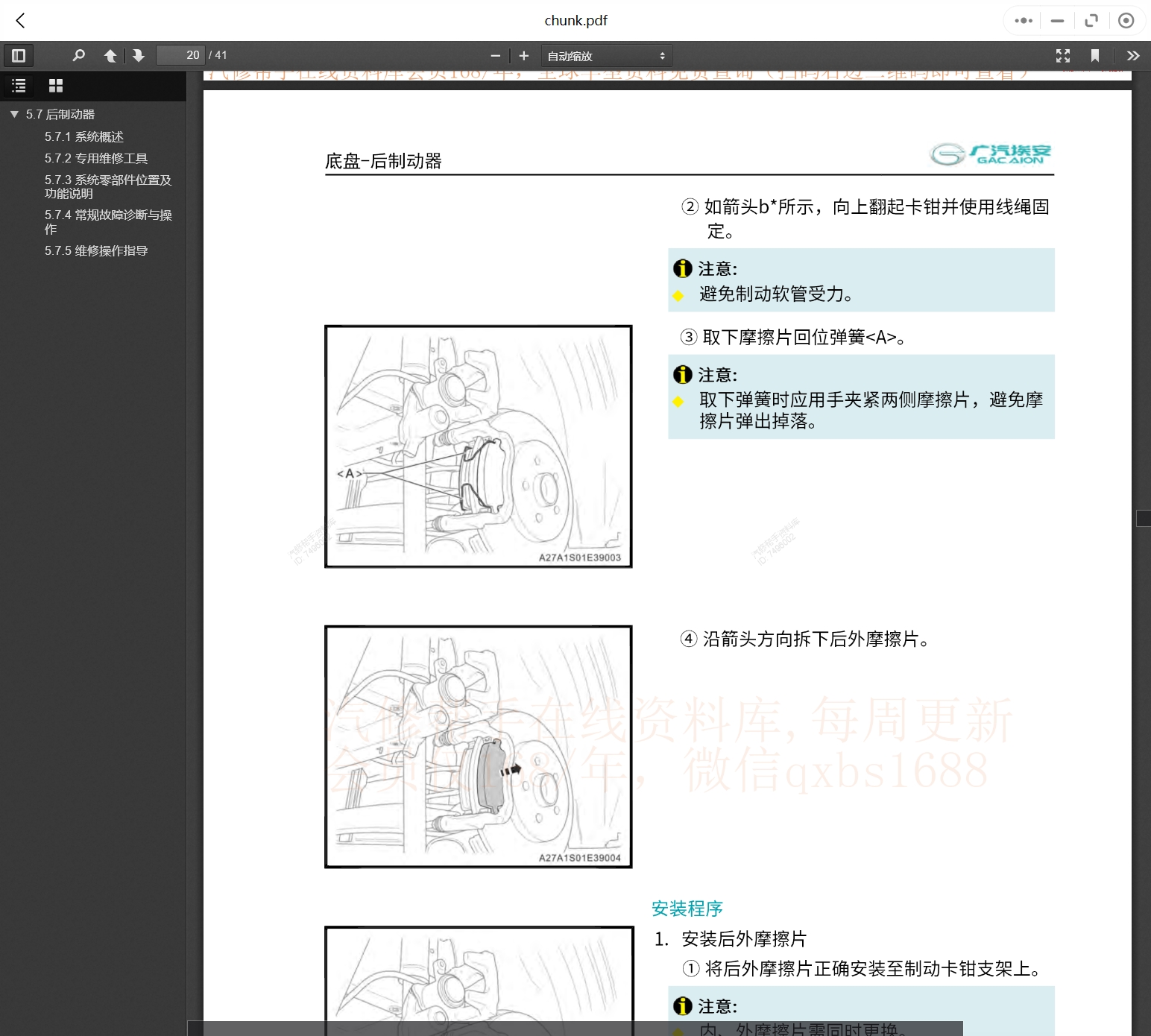
Task: Click the page number input field
Action: point(180,55)
